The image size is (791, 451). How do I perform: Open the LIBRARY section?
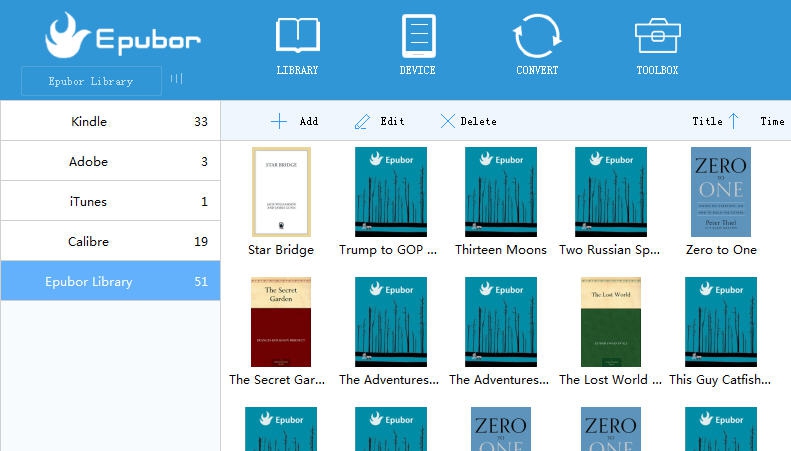pos(298,46)
